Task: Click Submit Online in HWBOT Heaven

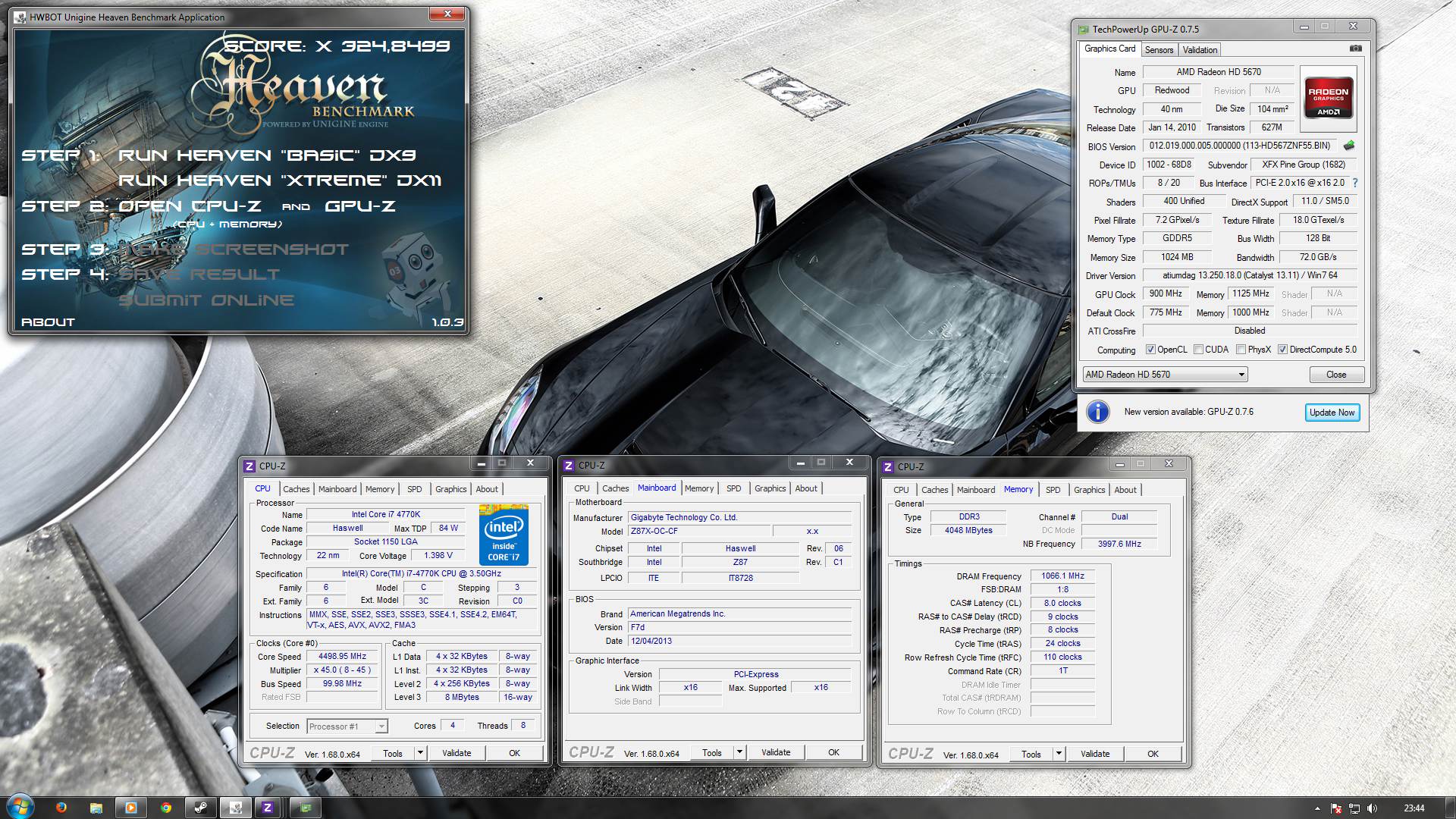Action: tap(206, 300)
